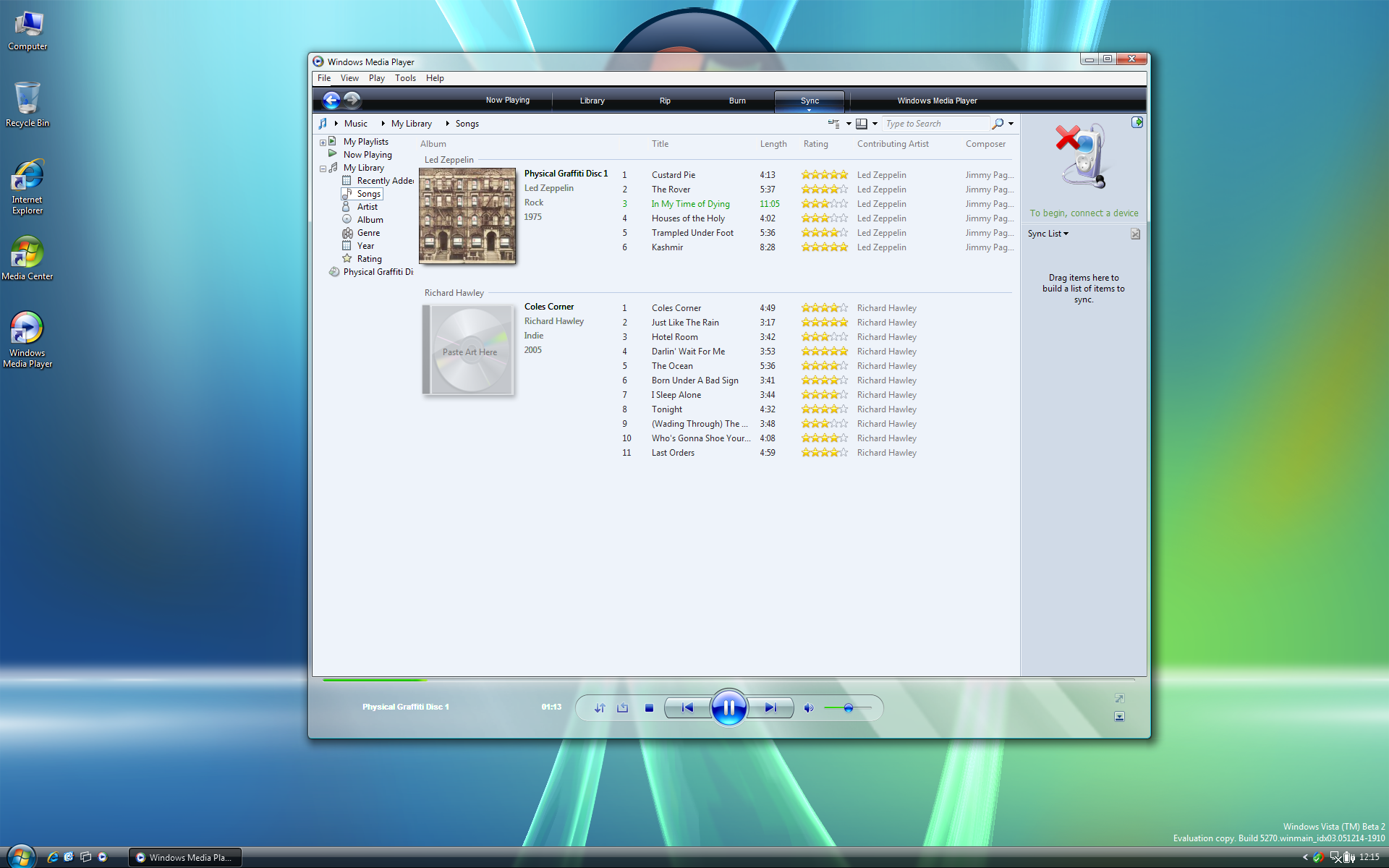The height and width of the screenshot is (868, 1389).
Task: Click the green arrow icon in sync pane
Action: pyautogui.click(x=1137, y=122)
